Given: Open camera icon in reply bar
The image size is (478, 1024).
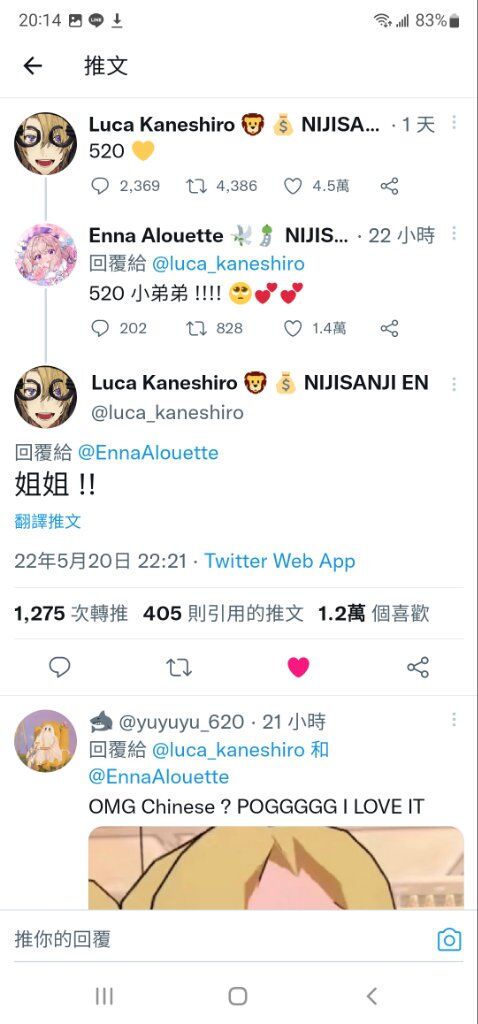Looking at the screenshot, I should coord(449,940).
